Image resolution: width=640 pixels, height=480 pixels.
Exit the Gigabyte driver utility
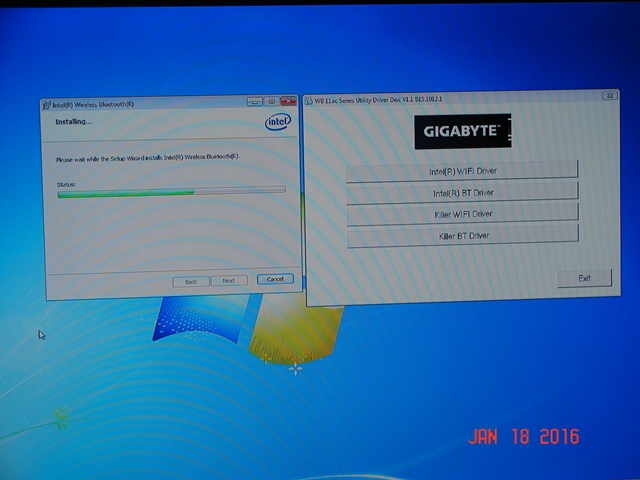pos(584,278)
